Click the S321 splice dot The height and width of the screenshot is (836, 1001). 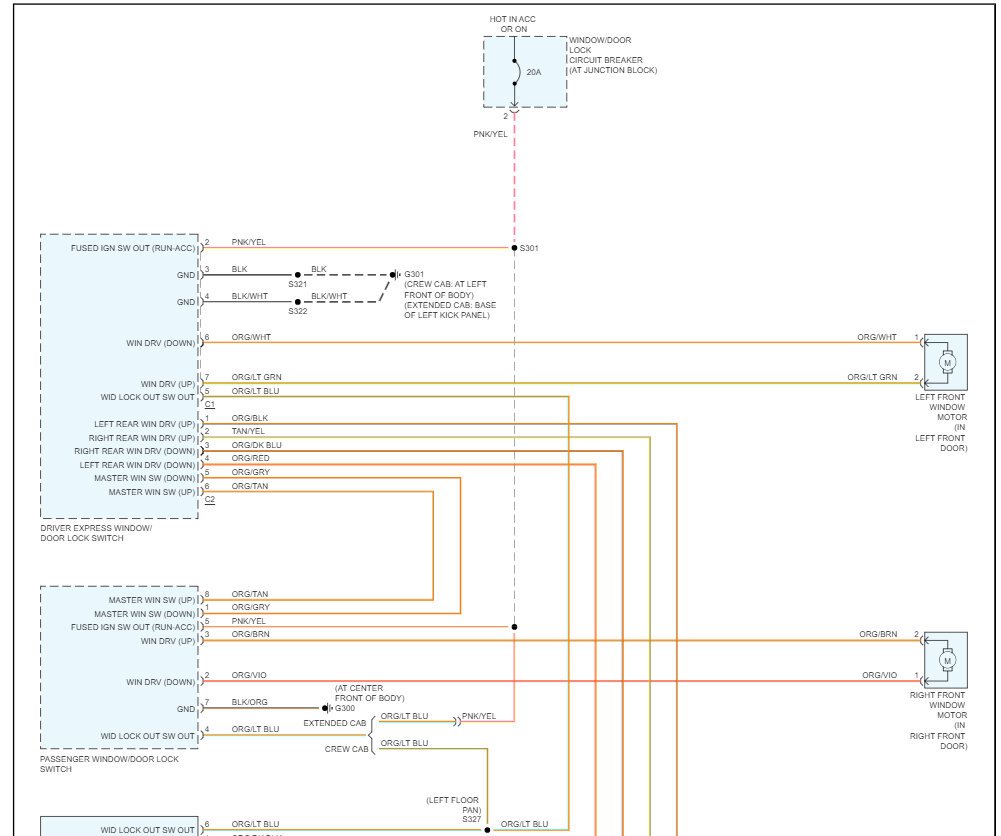(297, 275)
